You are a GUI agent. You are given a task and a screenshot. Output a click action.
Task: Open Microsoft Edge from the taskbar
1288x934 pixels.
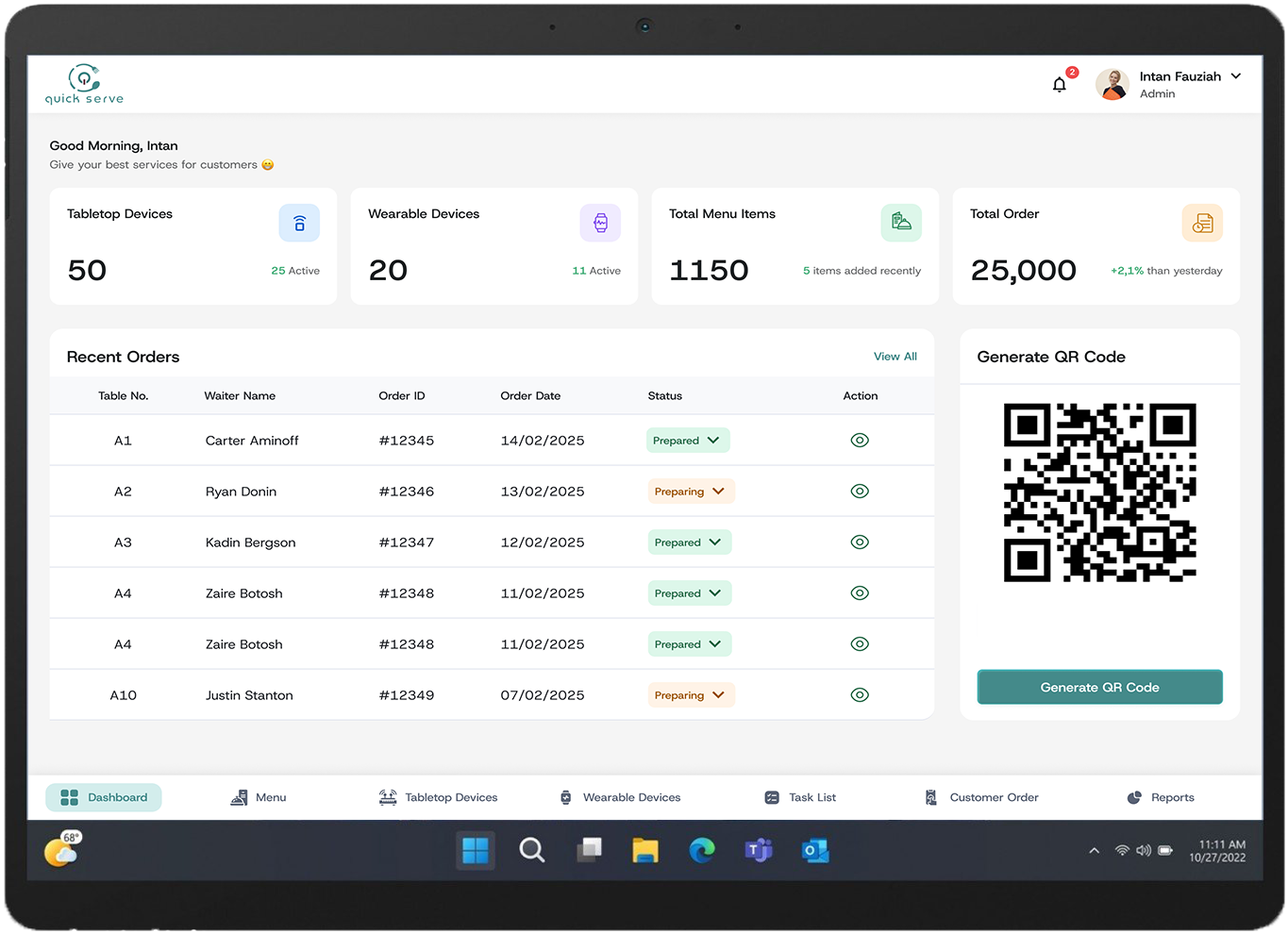tap(701, 850)
